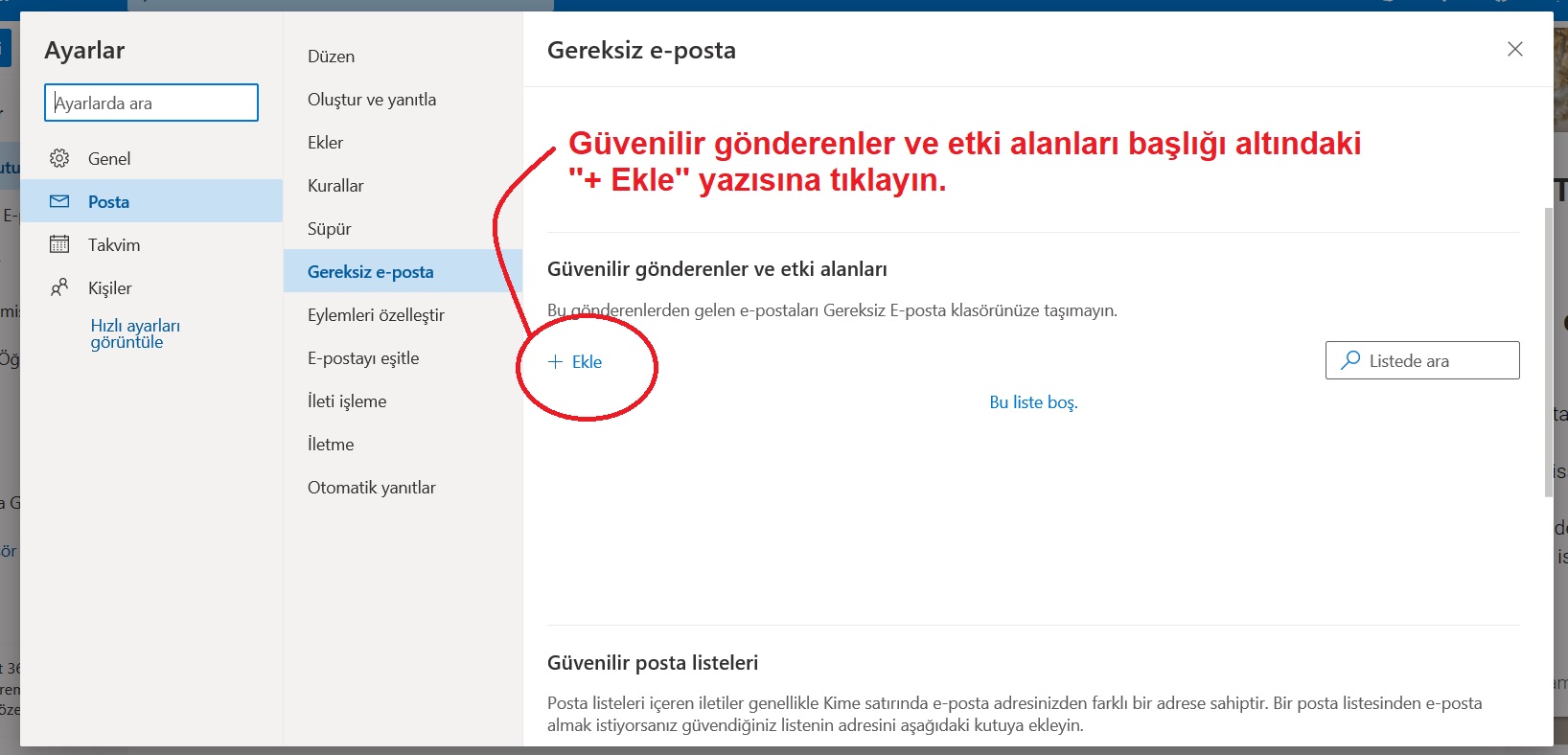Click the plus icon beside Ekle
This screenshot has height=755, width=1568.
555,361
